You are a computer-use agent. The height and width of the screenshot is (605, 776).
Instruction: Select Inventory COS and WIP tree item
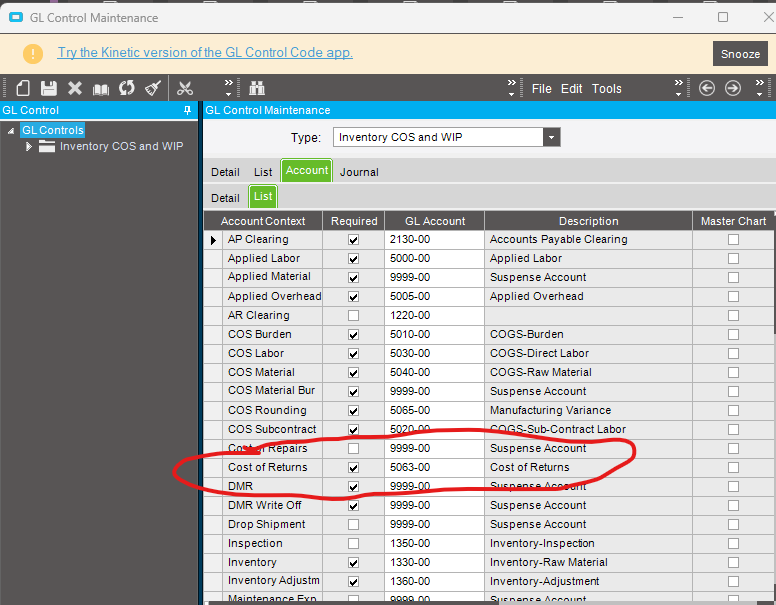pyautogui.click(x=121, y=146)
